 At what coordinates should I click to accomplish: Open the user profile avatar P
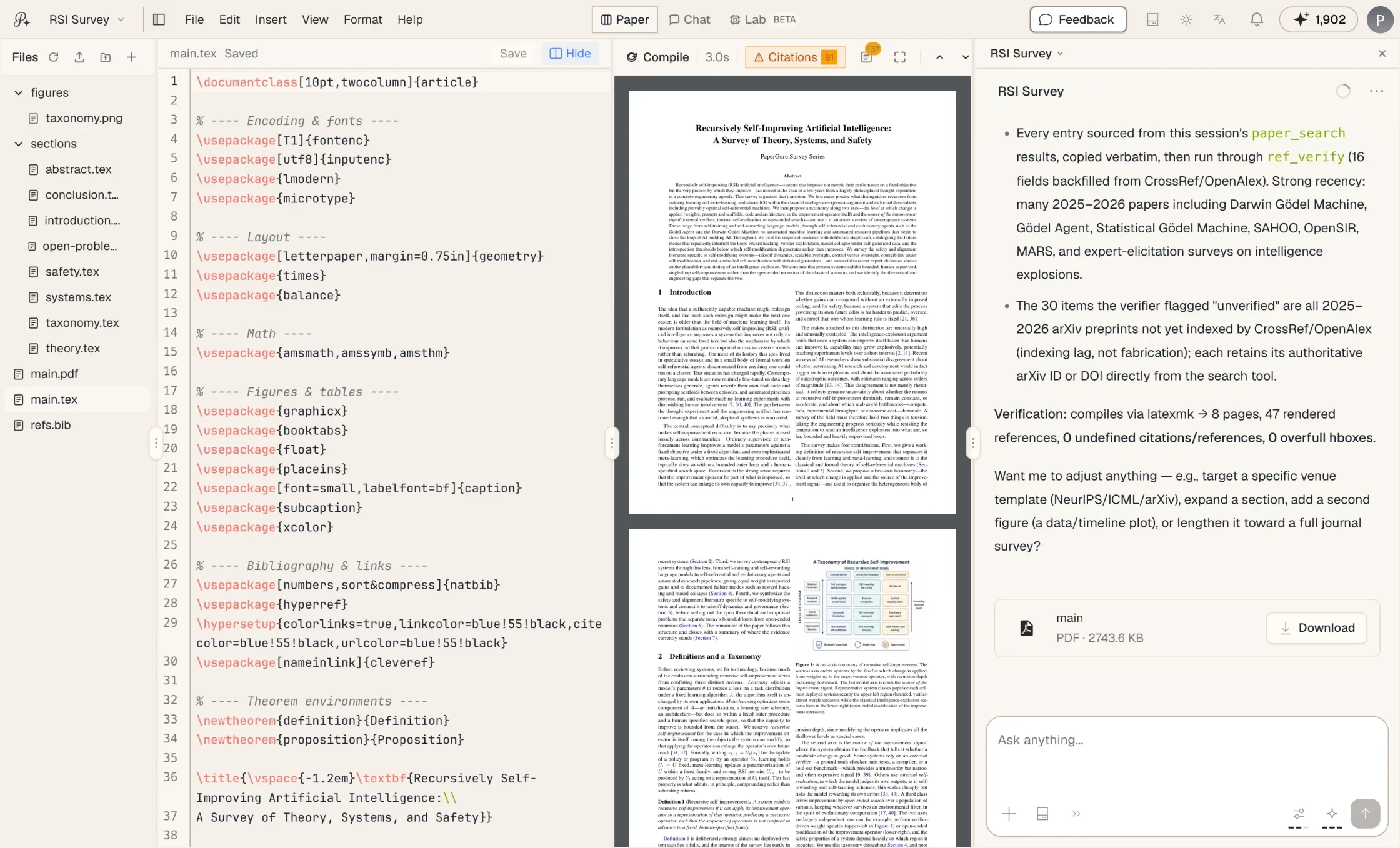pyautogui.click(x=1380, y=19)
